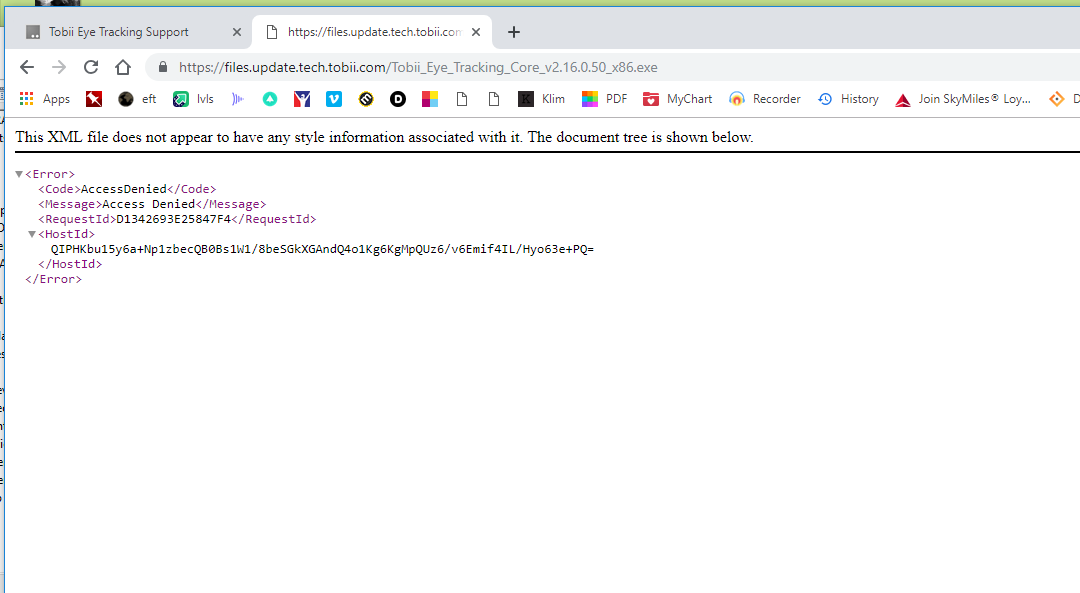Click the AccessDenied code text

click(x=124, y=189)
